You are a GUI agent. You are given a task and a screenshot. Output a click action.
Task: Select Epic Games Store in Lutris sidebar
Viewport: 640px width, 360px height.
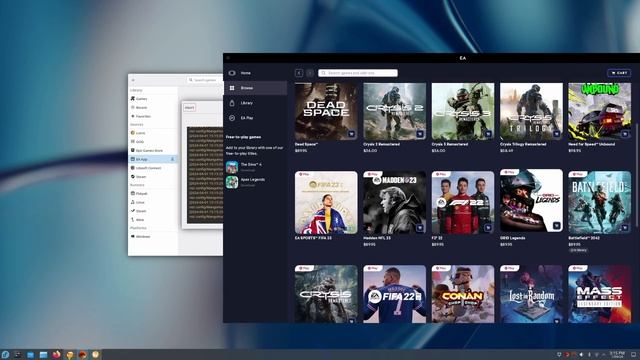coord(153,151)
